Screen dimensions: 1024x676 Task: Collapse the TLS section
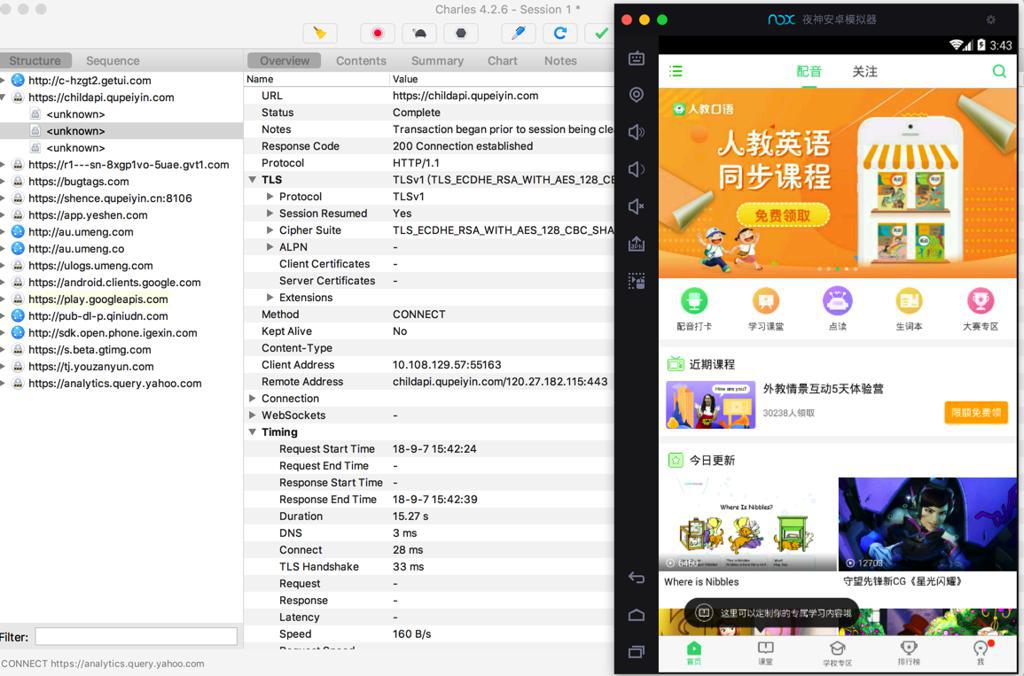point(253,180)
